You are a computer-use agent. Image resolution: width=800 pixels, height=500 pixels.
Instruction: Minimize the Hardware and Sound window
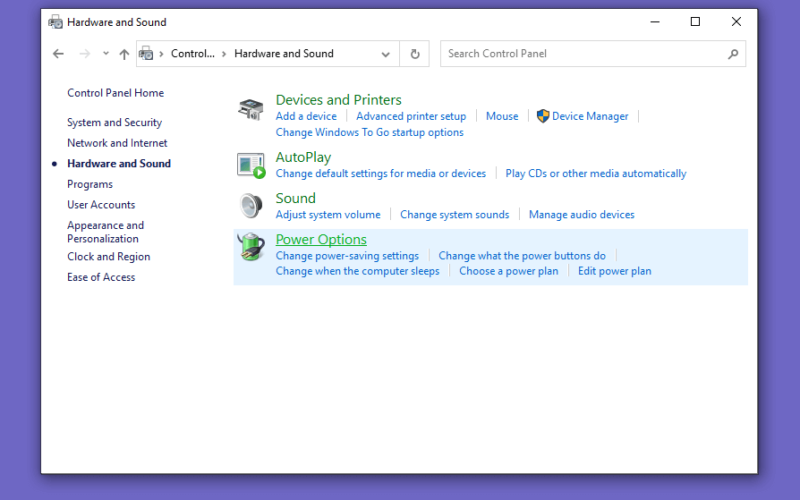click(x=655, y=22)
